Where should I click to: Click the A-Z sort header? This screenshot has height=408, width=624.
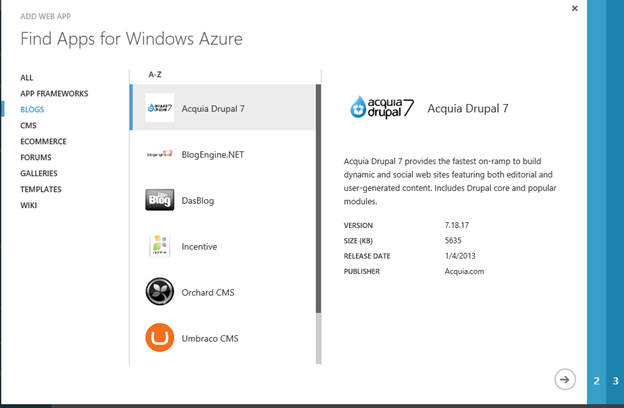click(155, 74)
